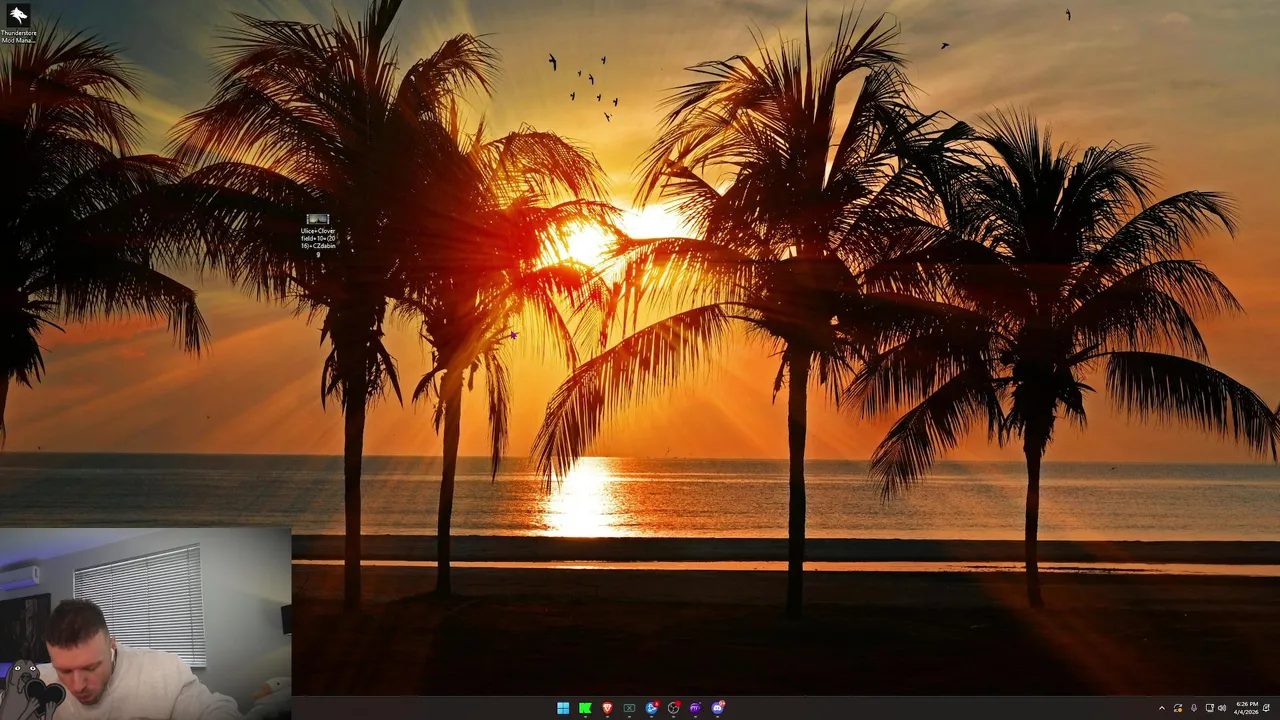Open Discord from the taskbar
The image size is (1280, 720).
(718, 708)
